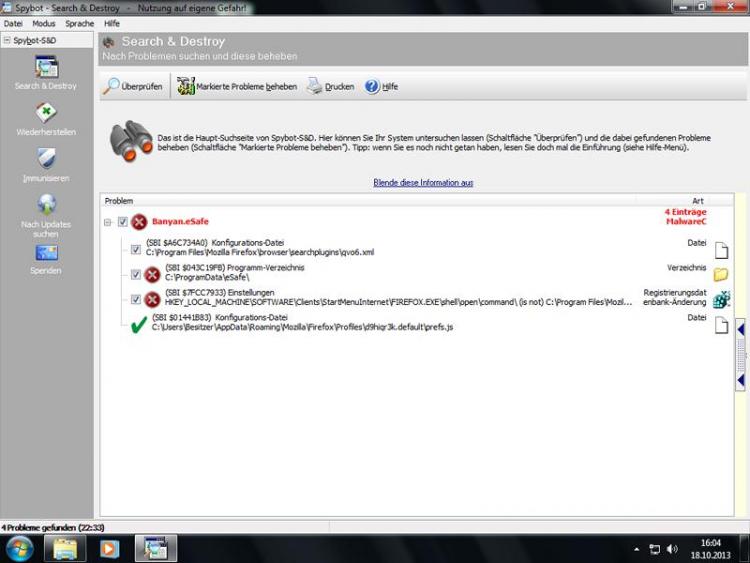Open the Wiederherstellen recovery icon
The width and height of the screenshot is (750, 563).
(x=46, y=113)
